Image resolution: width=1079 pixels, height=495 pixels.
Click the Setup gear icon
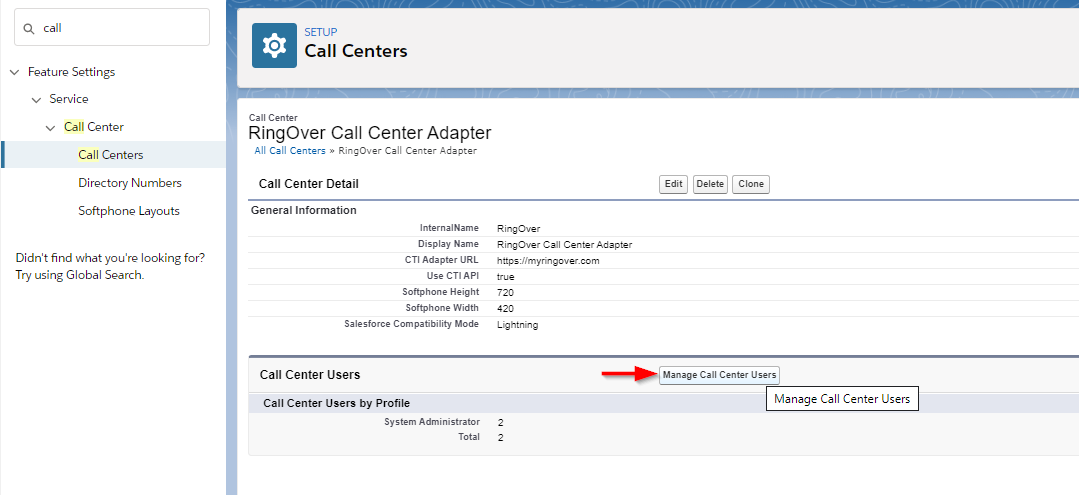click(x=274, y=45)
